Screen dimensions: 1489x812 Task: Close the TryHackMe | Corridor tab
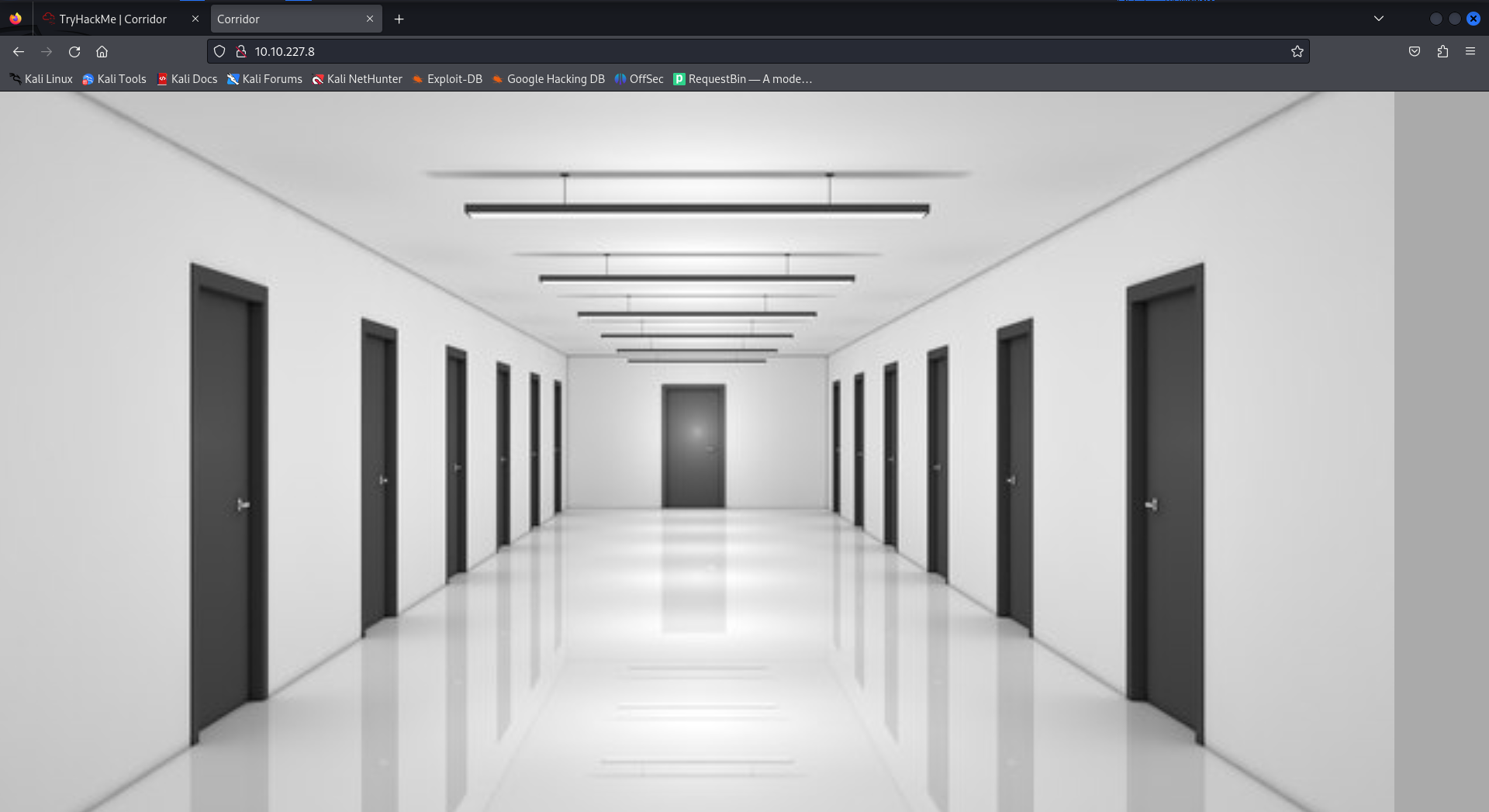point(195,19)
